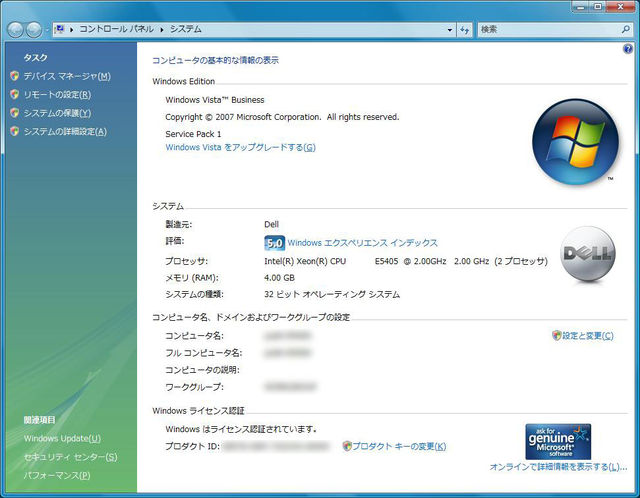The image size is (640, 498).
Task: Expand the root breadcrumb arrow before コントロール パネル
Action: (71, 29)
